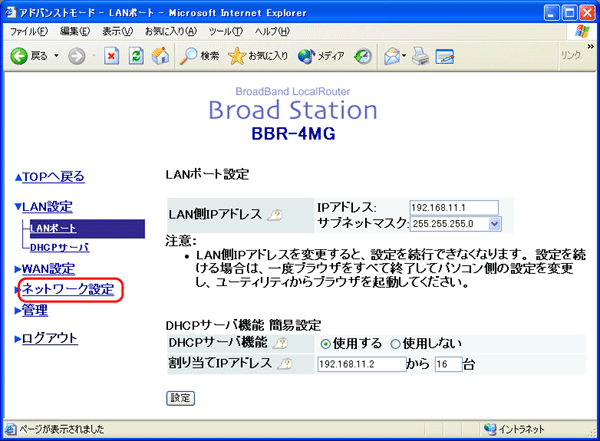Open the Mail envelope toolbar icon
The image size is (600, 441).
tap(392, 56)
